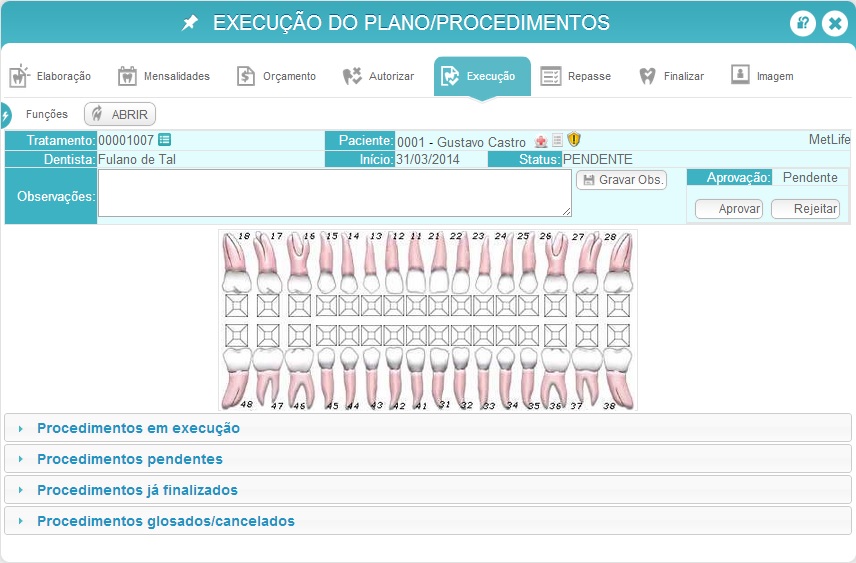This screenshot has height=563, width=856.
Task: Open the patient record list icon
Action: (x=557, y=140)
